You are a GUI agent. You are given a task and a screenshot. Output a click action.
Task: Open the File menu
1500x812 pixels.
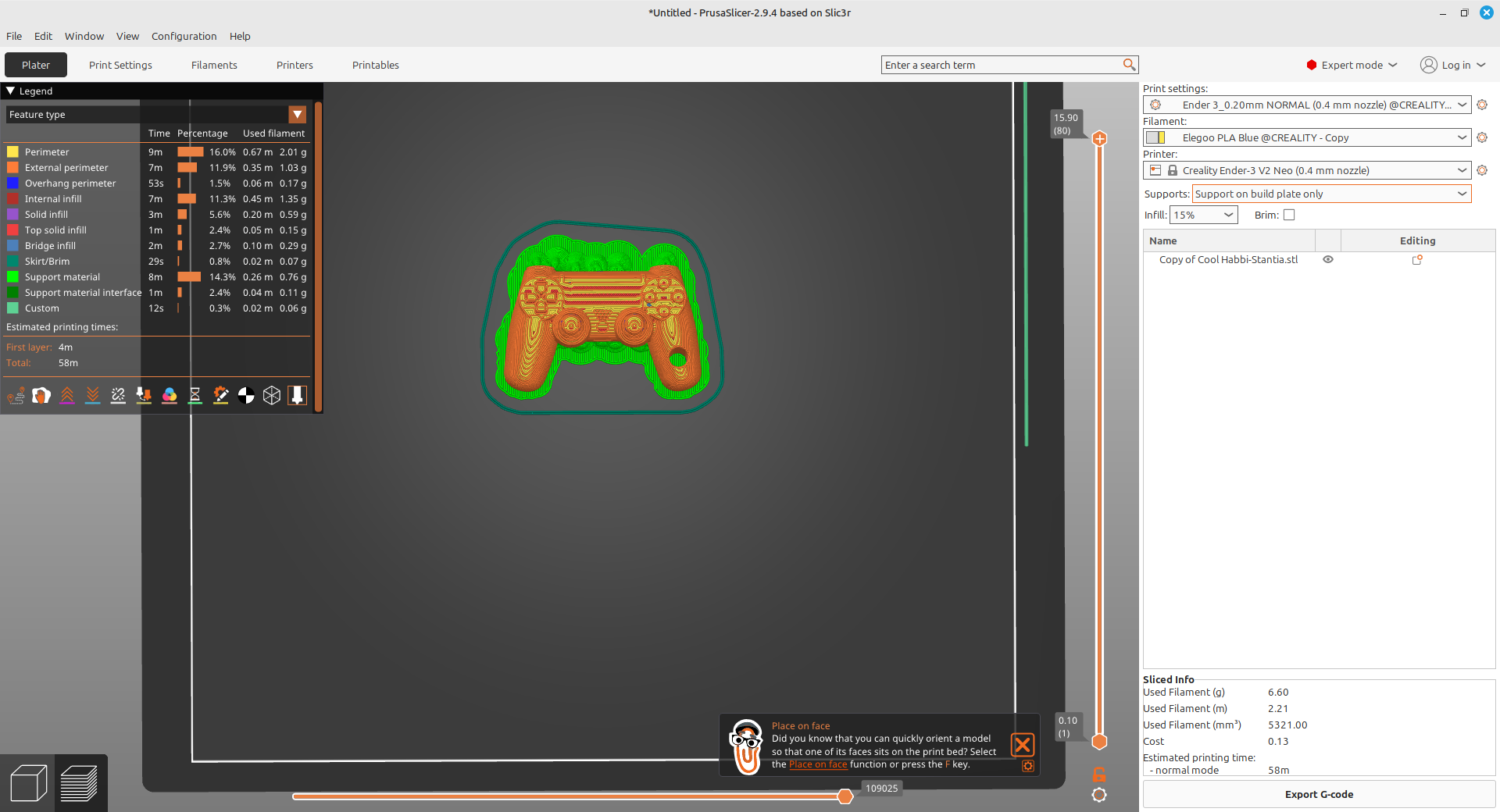14,36
